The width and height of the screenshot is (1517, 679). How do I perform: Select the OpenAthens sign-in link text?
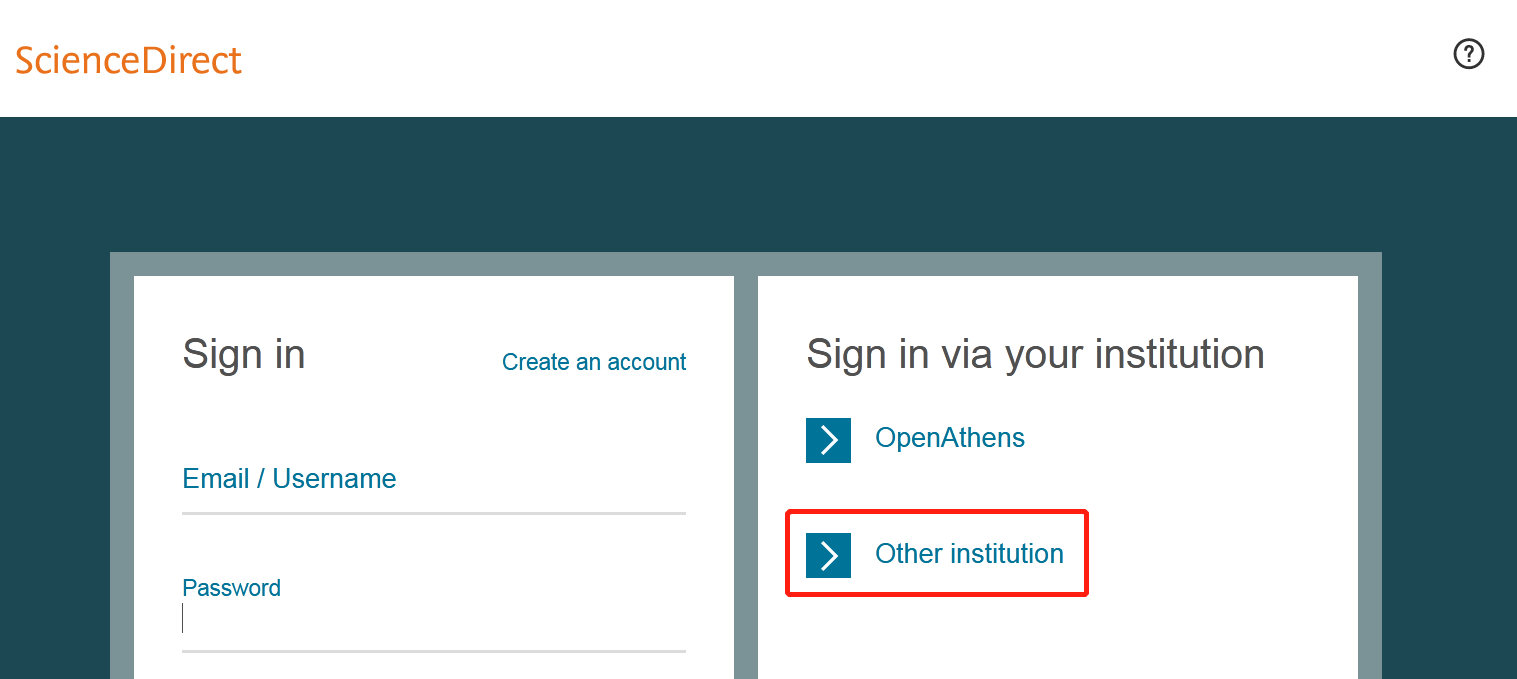[949, 438]
